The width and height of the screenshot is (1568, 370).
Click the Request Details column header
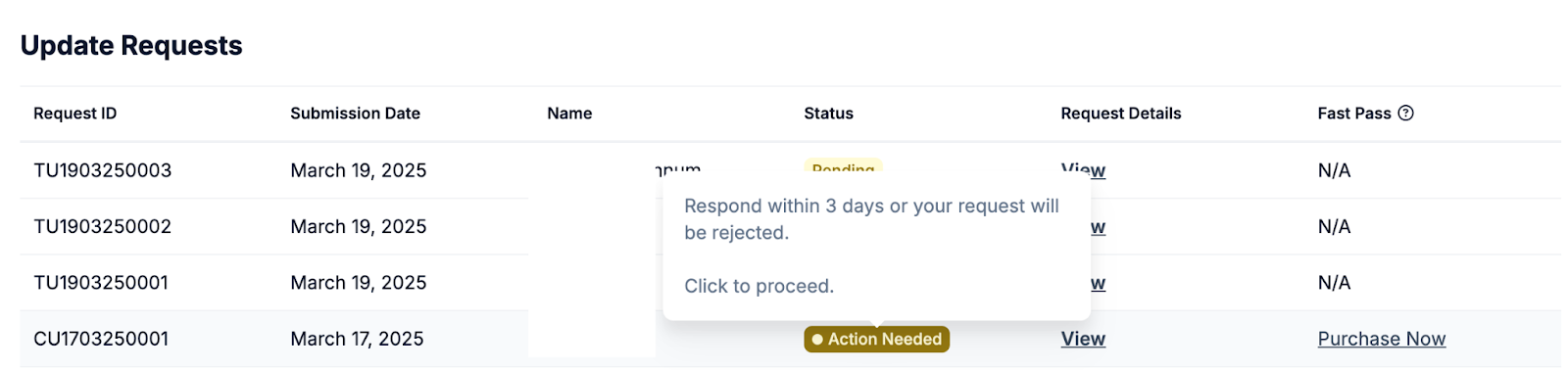(1120, 114)
